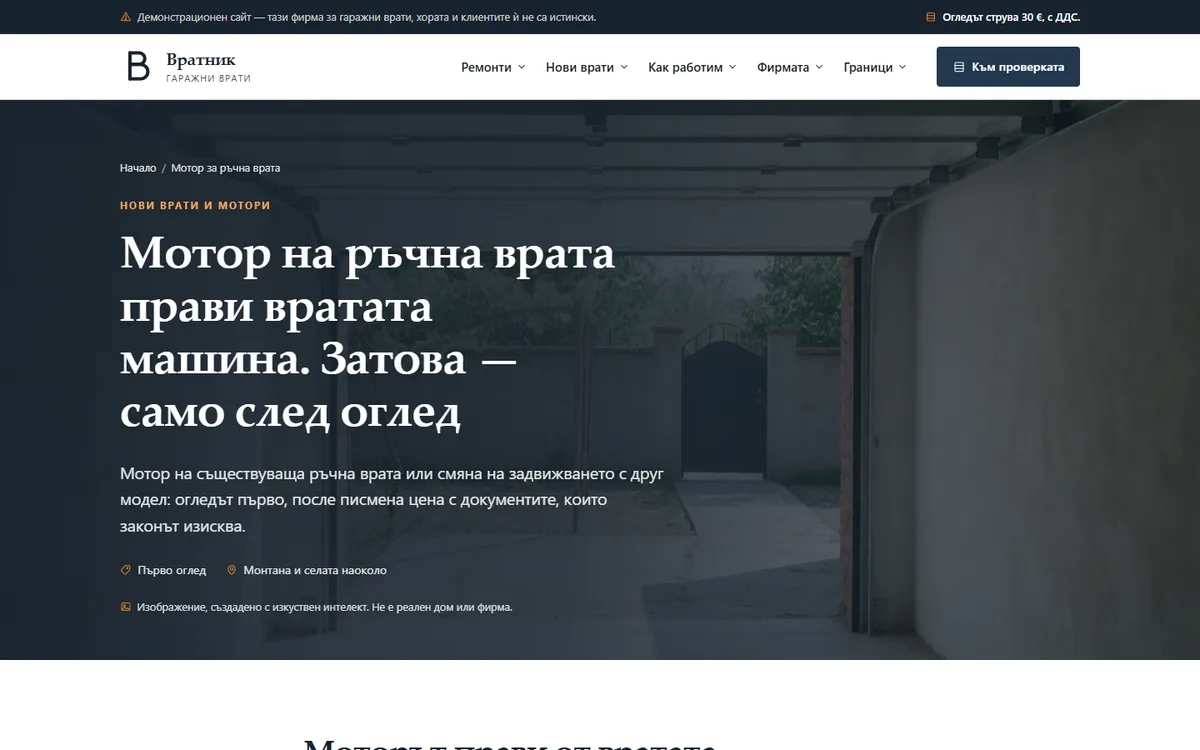Open the Как работим menu
This screenshot has width=1200, height=750.
[692, 67]
